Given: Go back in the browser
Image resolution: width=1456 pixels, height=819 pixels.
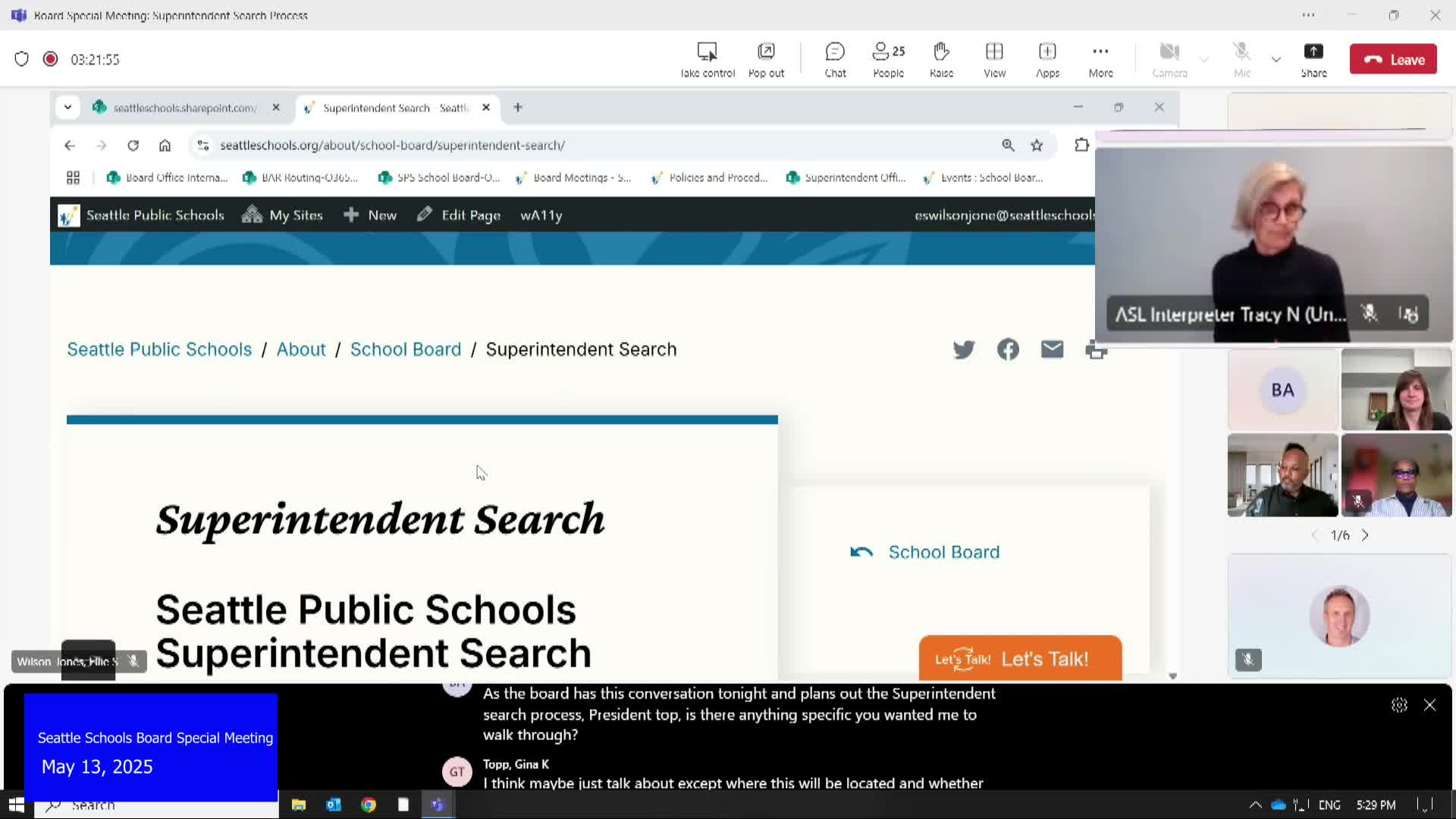Looking at the screenshot, I should click(70, 145).
